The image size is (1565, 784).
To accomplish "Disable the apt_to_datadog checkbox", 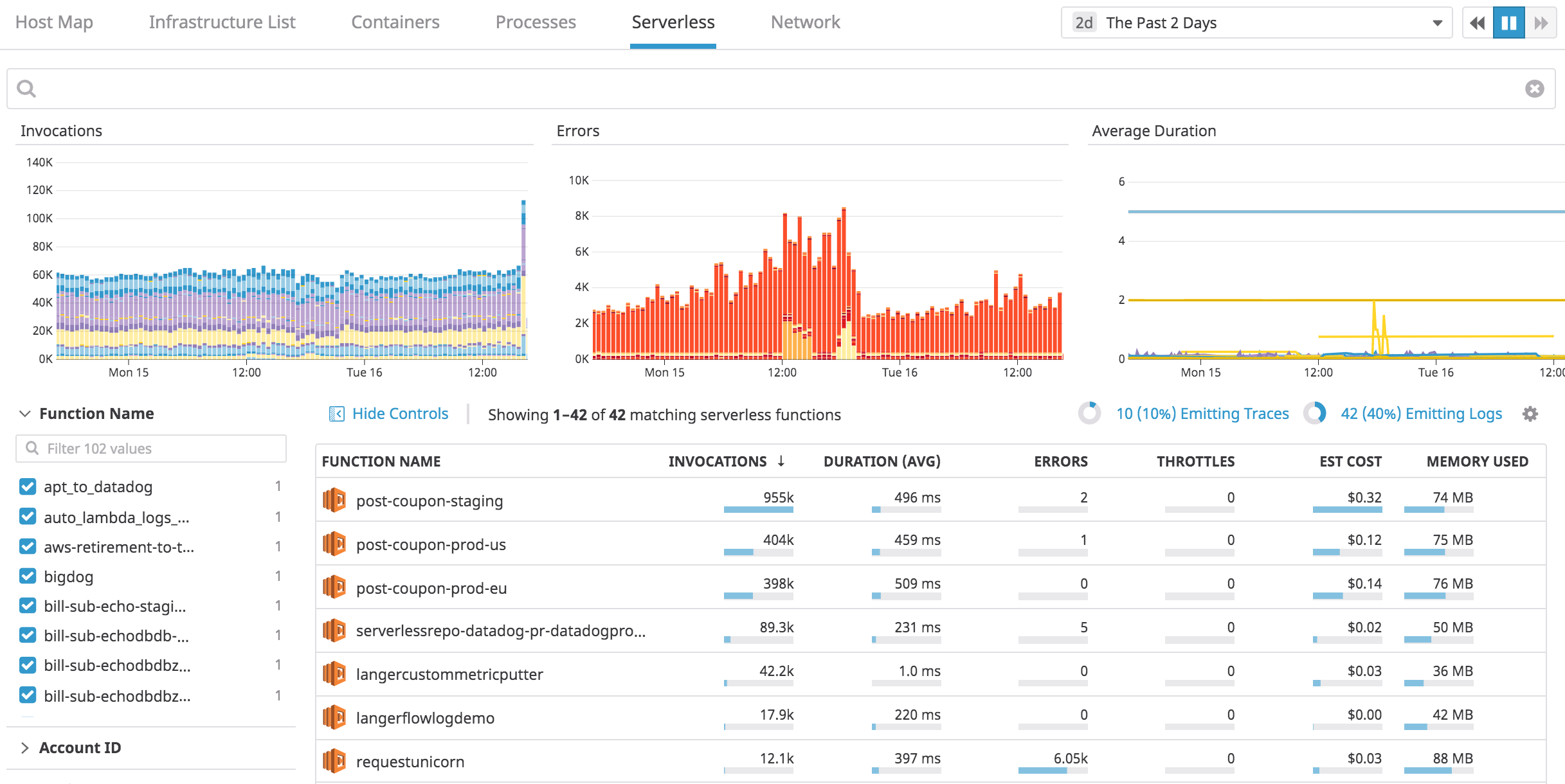I will [27, 486].
